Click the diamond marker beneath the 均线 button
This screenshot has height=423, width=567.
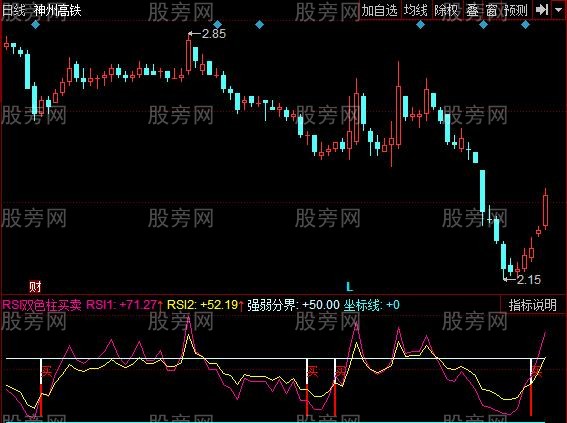(x=421, y=25)
